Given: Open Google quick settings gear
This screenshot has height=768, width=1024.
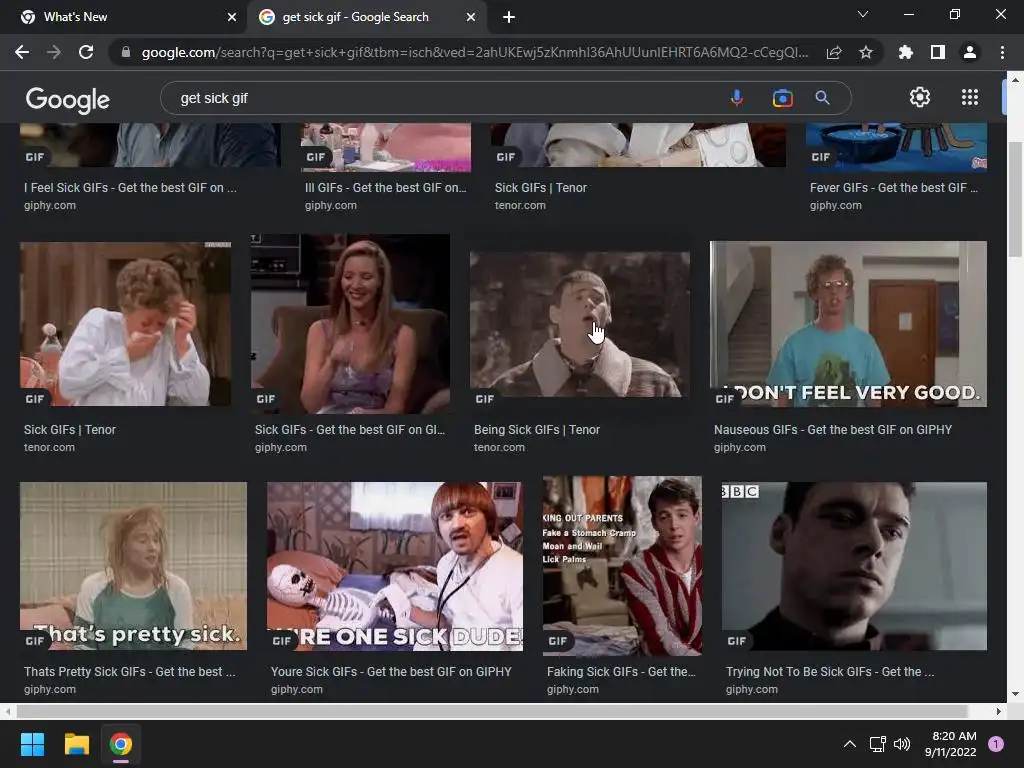Looking at the screenshot, I should click(920, 97).
